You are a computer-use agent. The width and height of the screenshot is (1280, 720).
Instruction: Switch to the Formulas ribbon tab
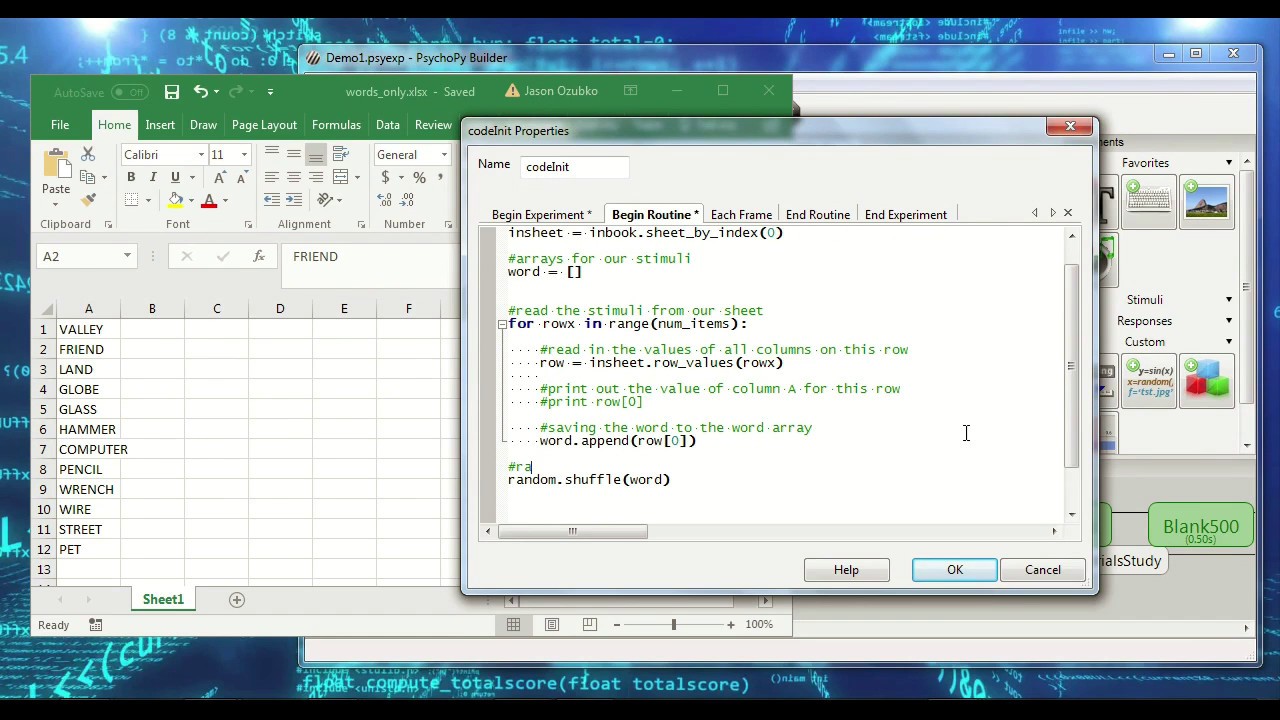(x=336, y=125)
